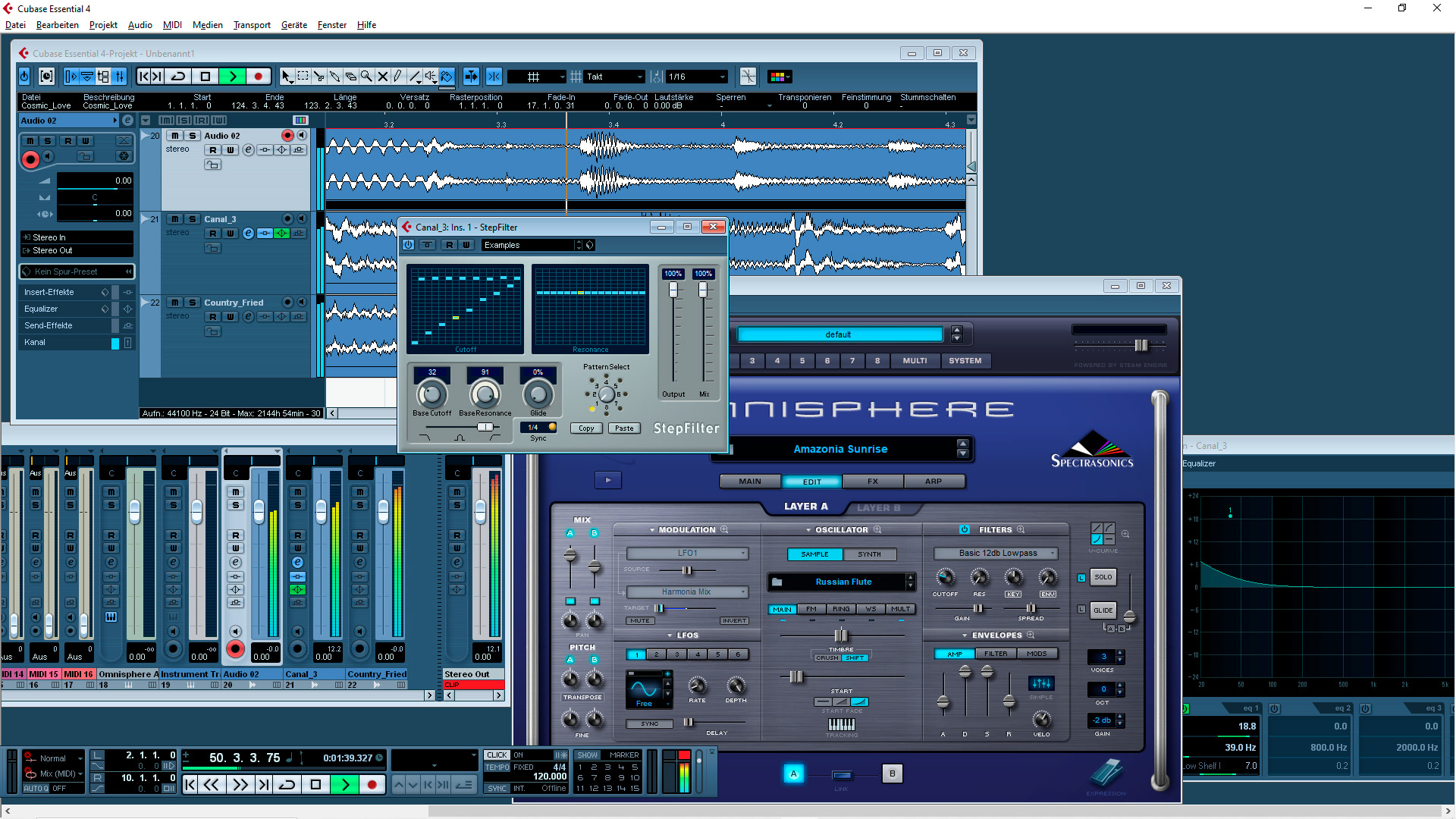Toggle the StepFilter bypass power button
This screenshot has width=1456, height=819.
coord(409,245)
